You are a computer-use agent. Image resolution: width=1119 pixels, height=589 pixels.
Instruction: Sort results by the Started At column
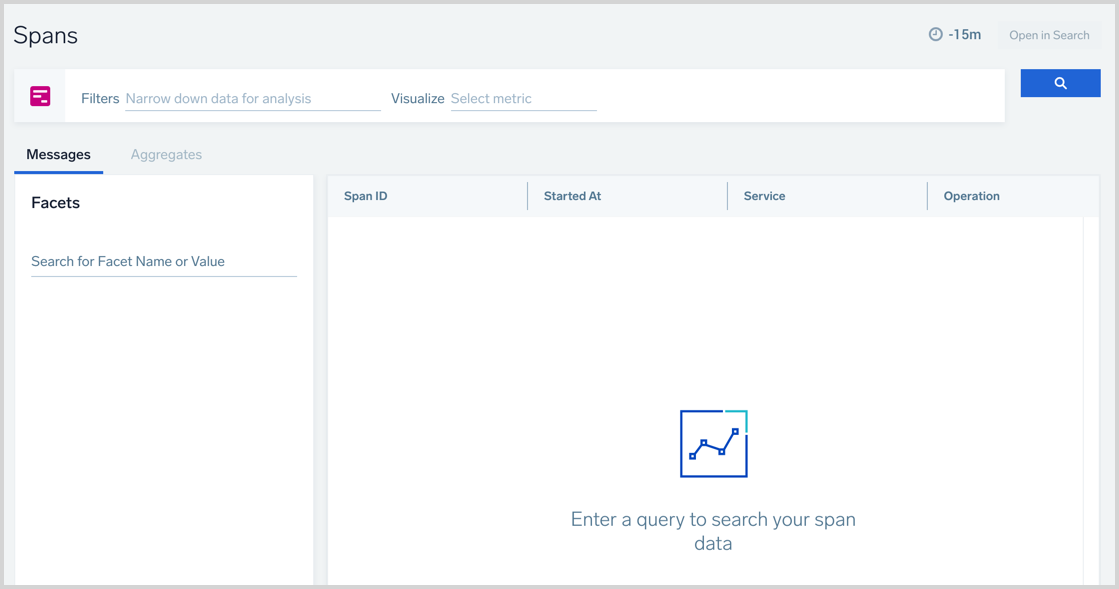point(572,195)
